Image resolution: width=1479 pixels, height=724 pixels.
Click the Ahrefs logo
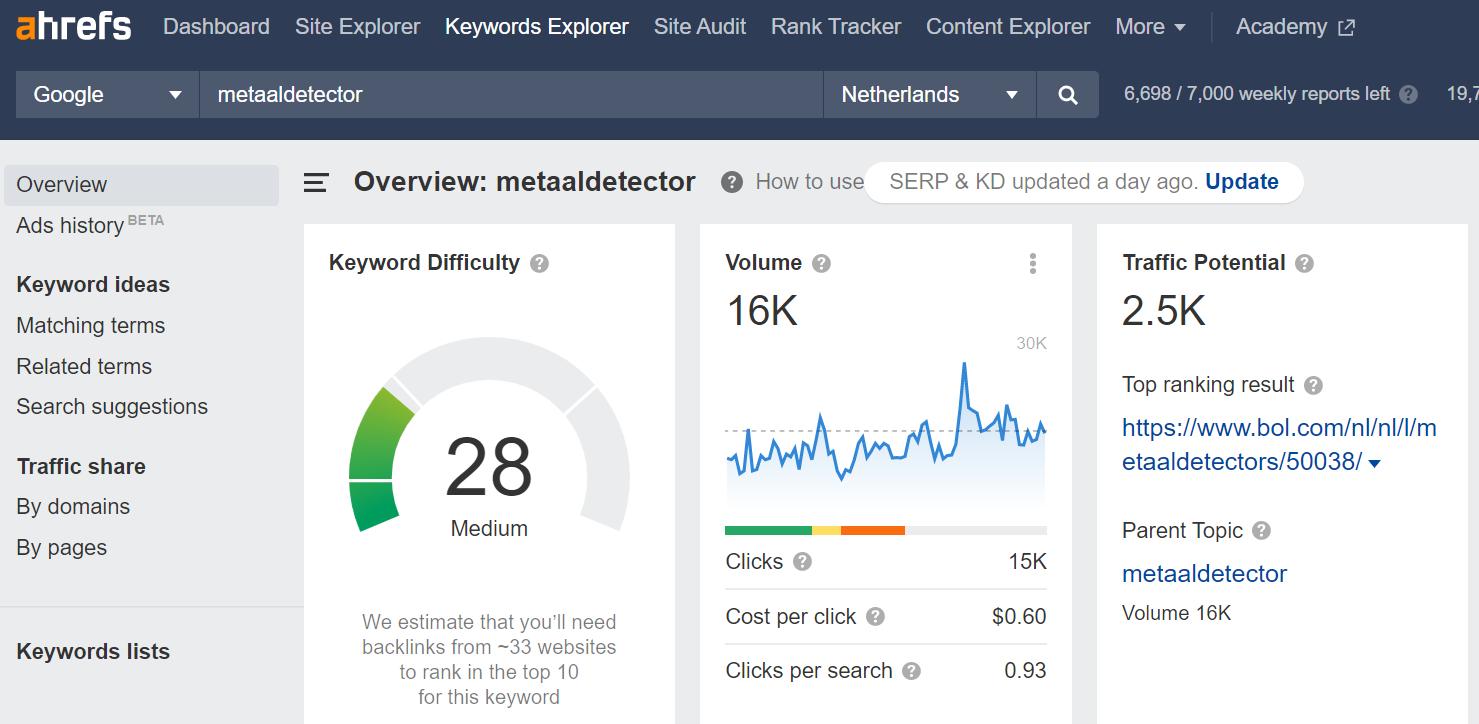[73, 27]
